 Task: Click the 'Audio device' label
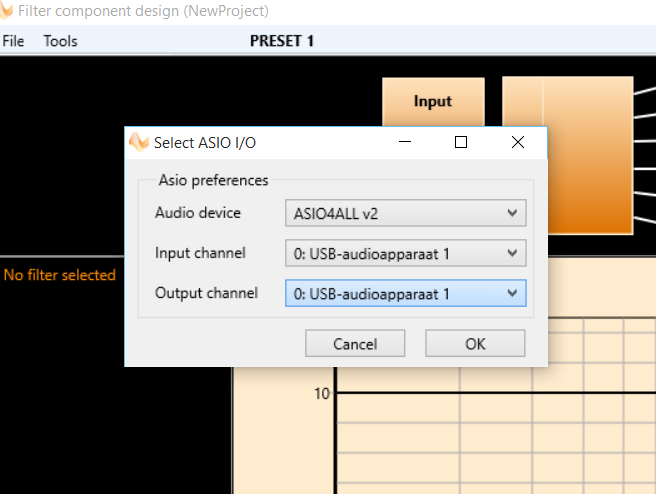tap(198, 213)
